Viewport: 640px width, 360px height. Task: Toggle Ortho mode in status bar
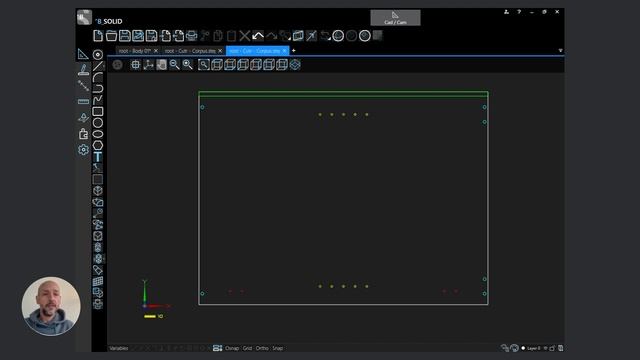pos(262,348)
